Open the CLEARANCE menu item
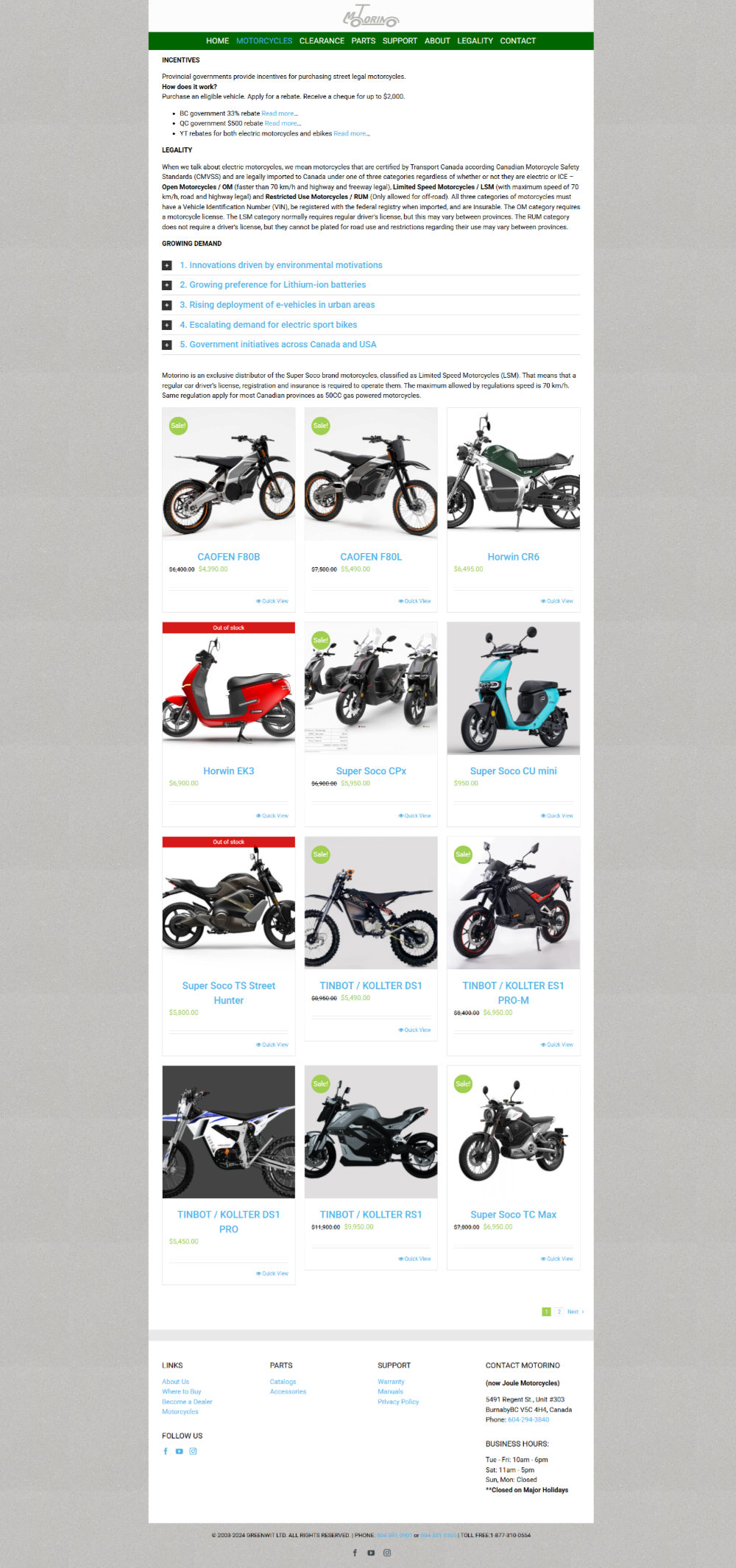This screenshot has height=1568, width=736. click(322, 41)
